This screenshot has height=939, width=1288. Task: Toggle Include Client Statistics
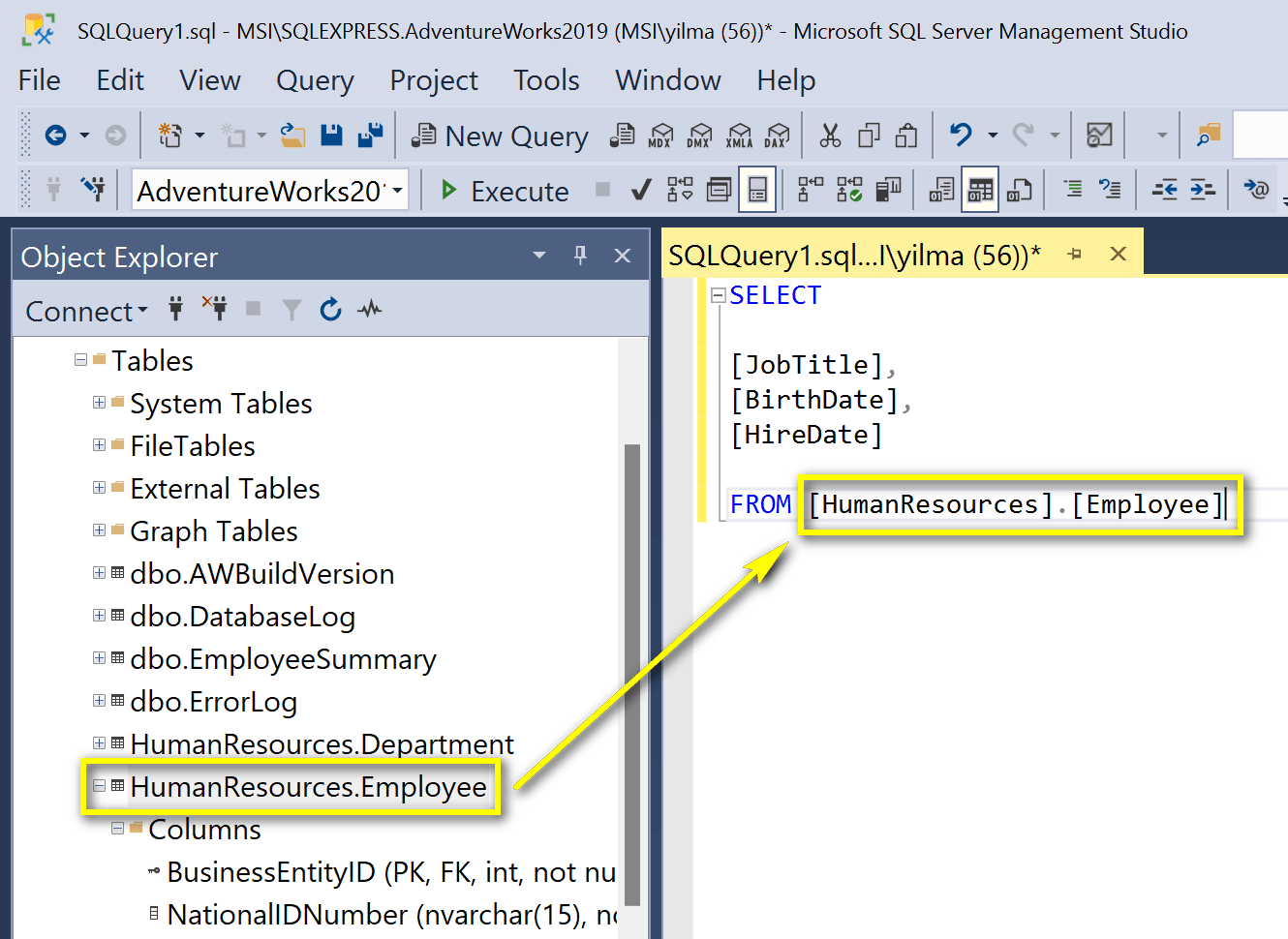click(x=888, y=189)
